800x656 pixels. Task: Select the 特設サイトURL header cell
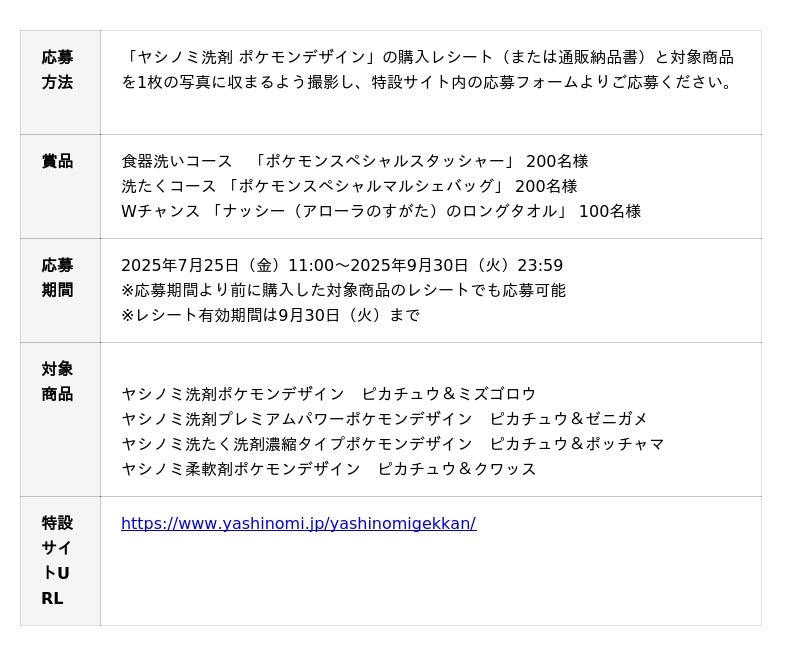pos(57,560)
